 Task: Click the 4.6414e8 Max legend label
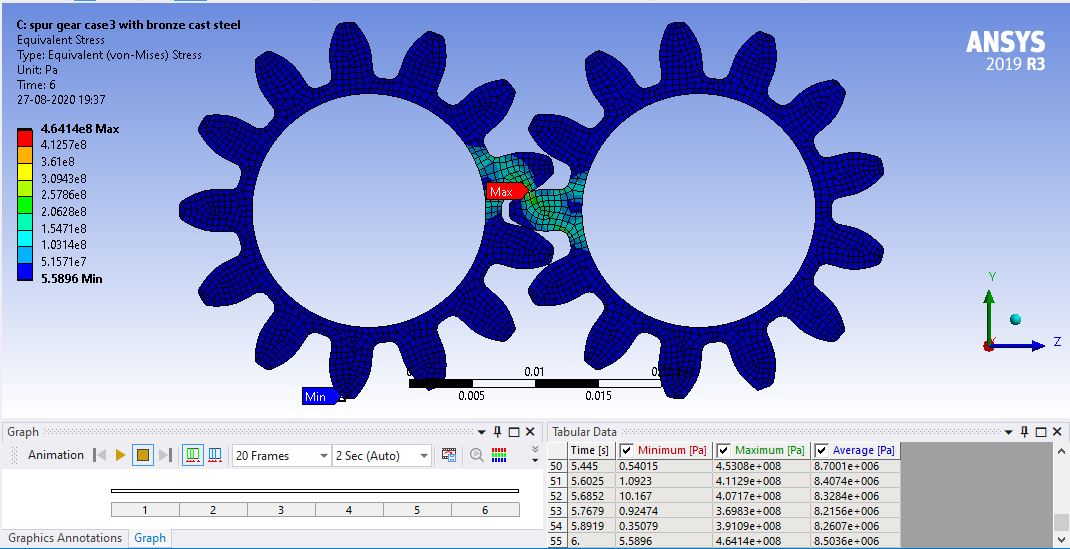click(80, 129)
